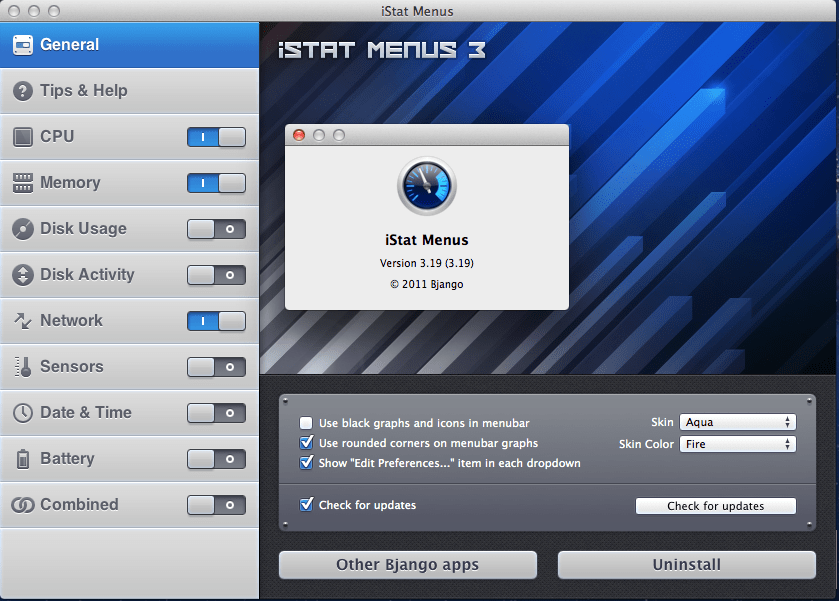This screenshot has height=601, width=839.
Task: Click the iStat Menus name in dialog
Action: click(426, 240)
